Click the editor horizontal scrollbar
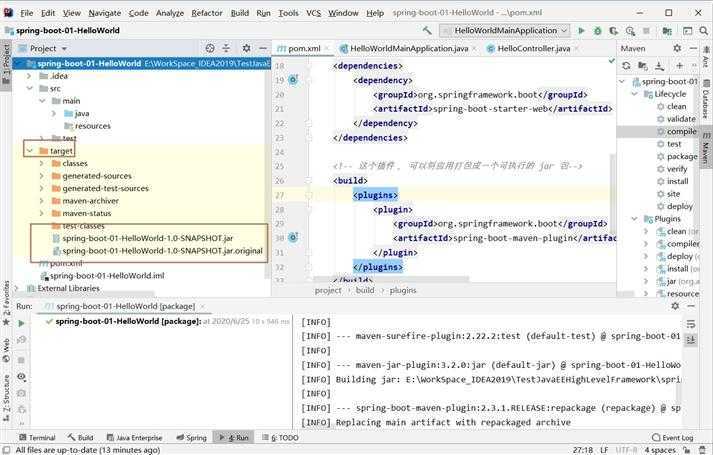The width and height of the screenshot is (713, 455). click(x=391, y=279)
